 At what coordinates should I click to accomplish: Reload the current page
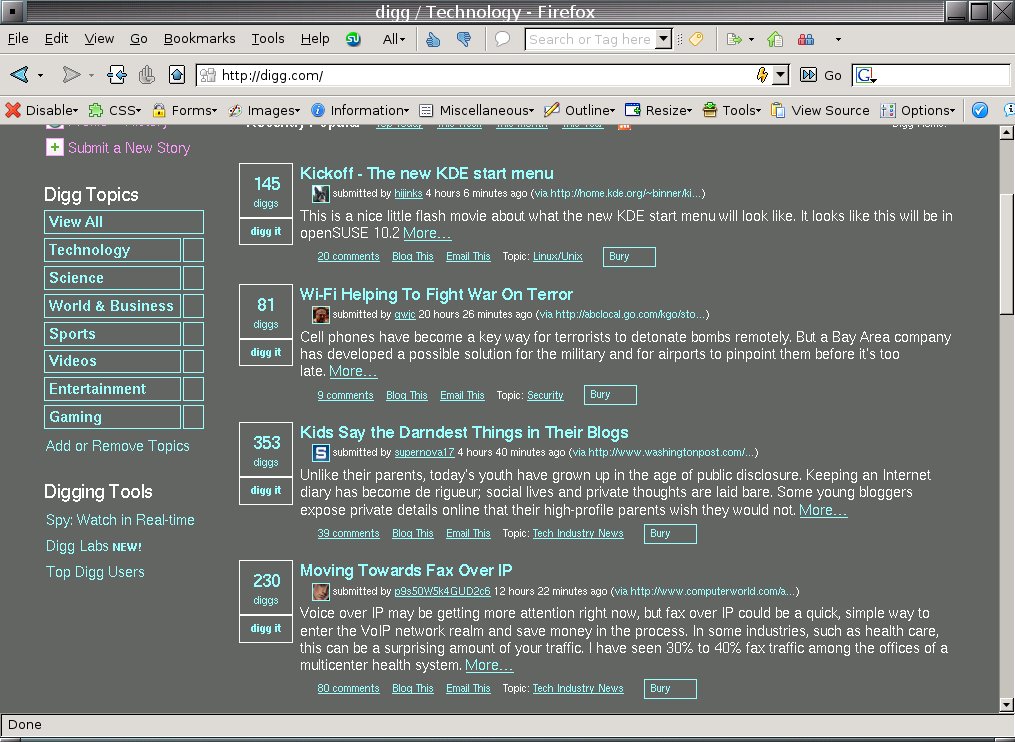coord(117,75)
